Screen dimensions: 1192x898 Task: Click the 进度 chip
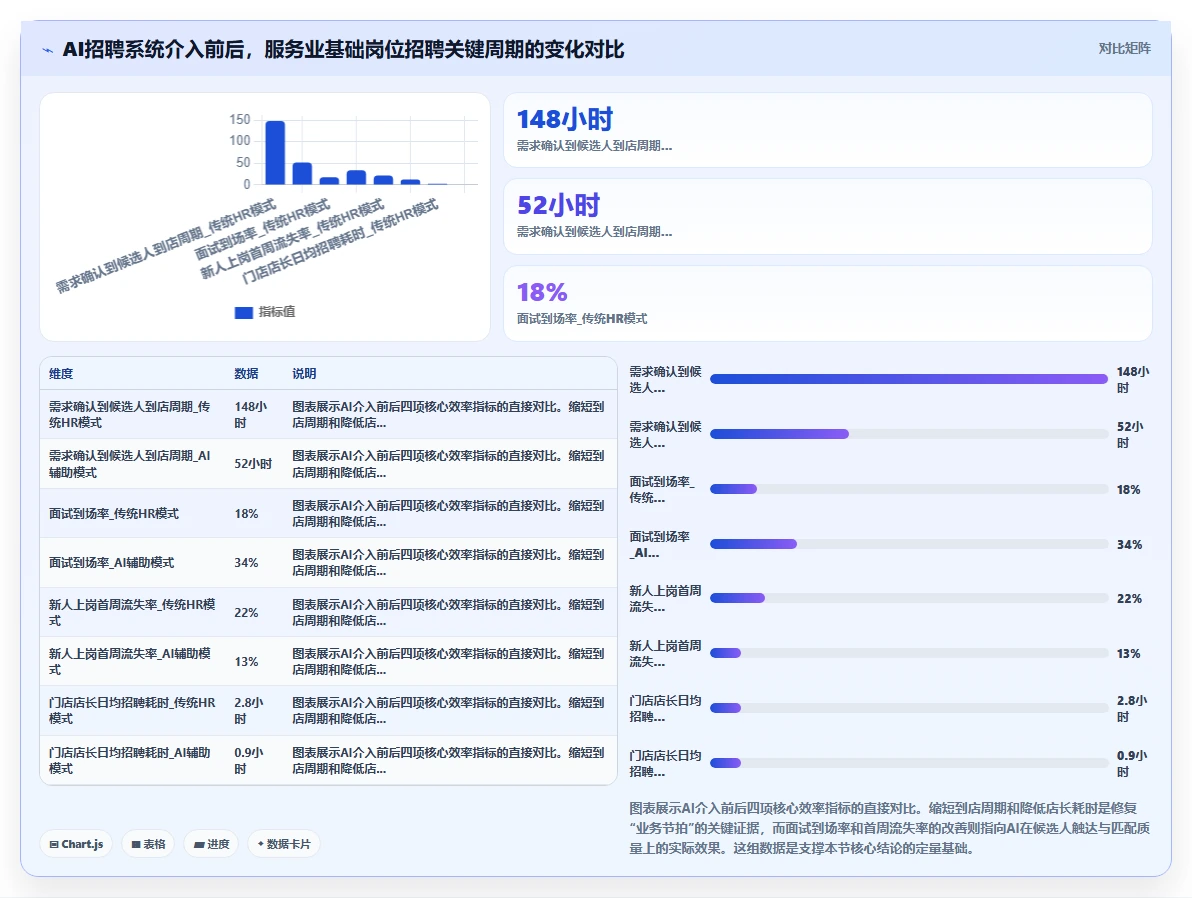211,844
